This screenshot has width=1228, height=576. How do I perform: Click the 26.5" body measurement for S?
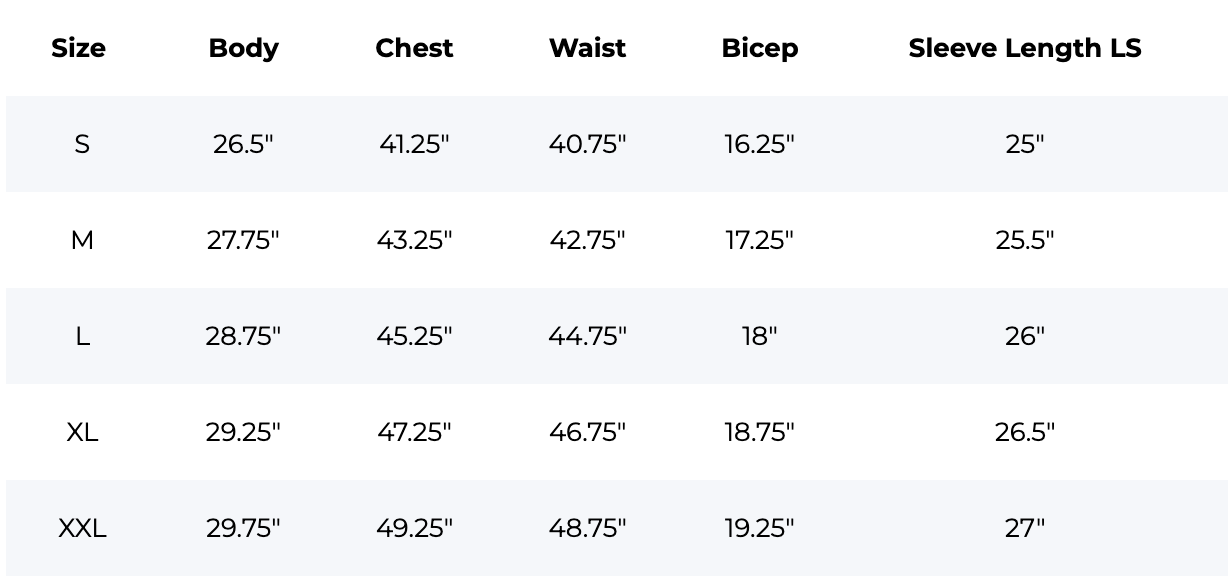(243, 144)
